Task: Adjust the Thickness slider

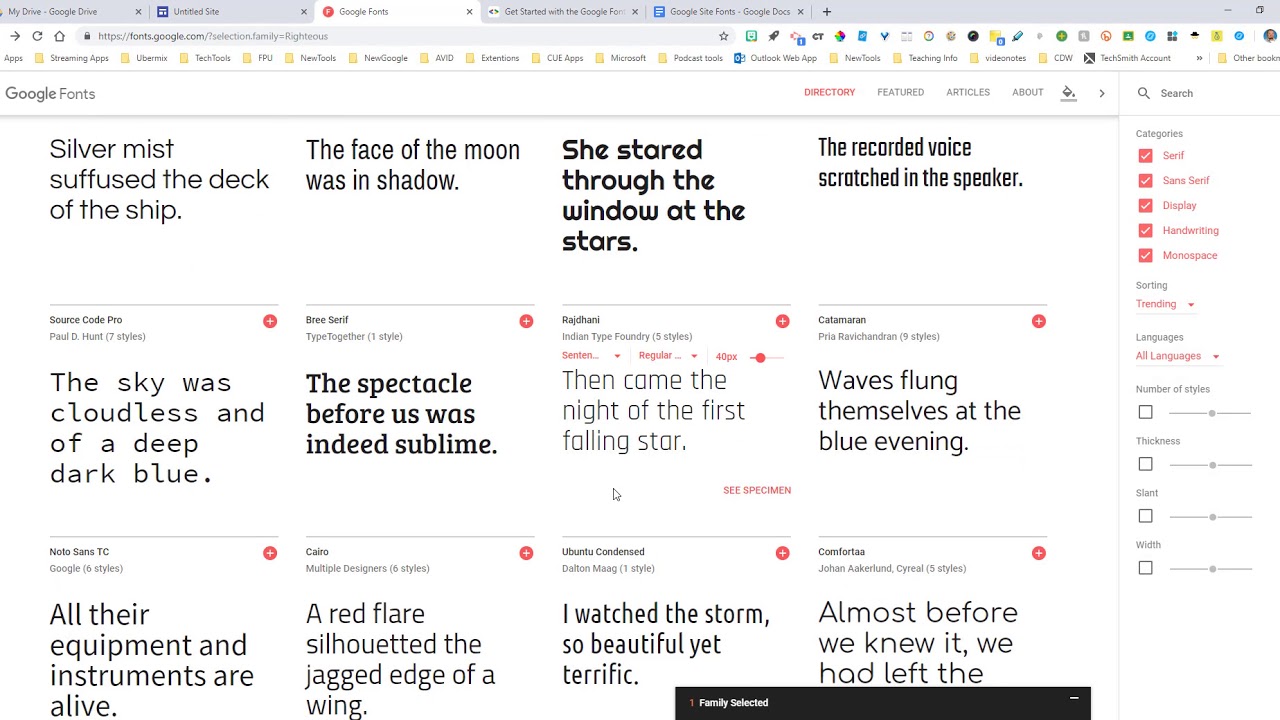Action: coord(1212,465)
